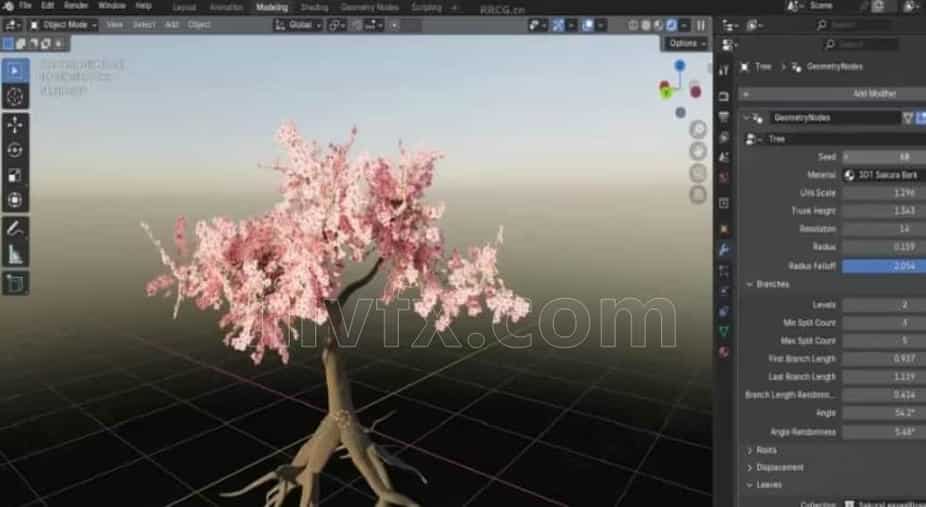Open the Output properties tab
The image size is (926, 507).
tap(724, 117)
